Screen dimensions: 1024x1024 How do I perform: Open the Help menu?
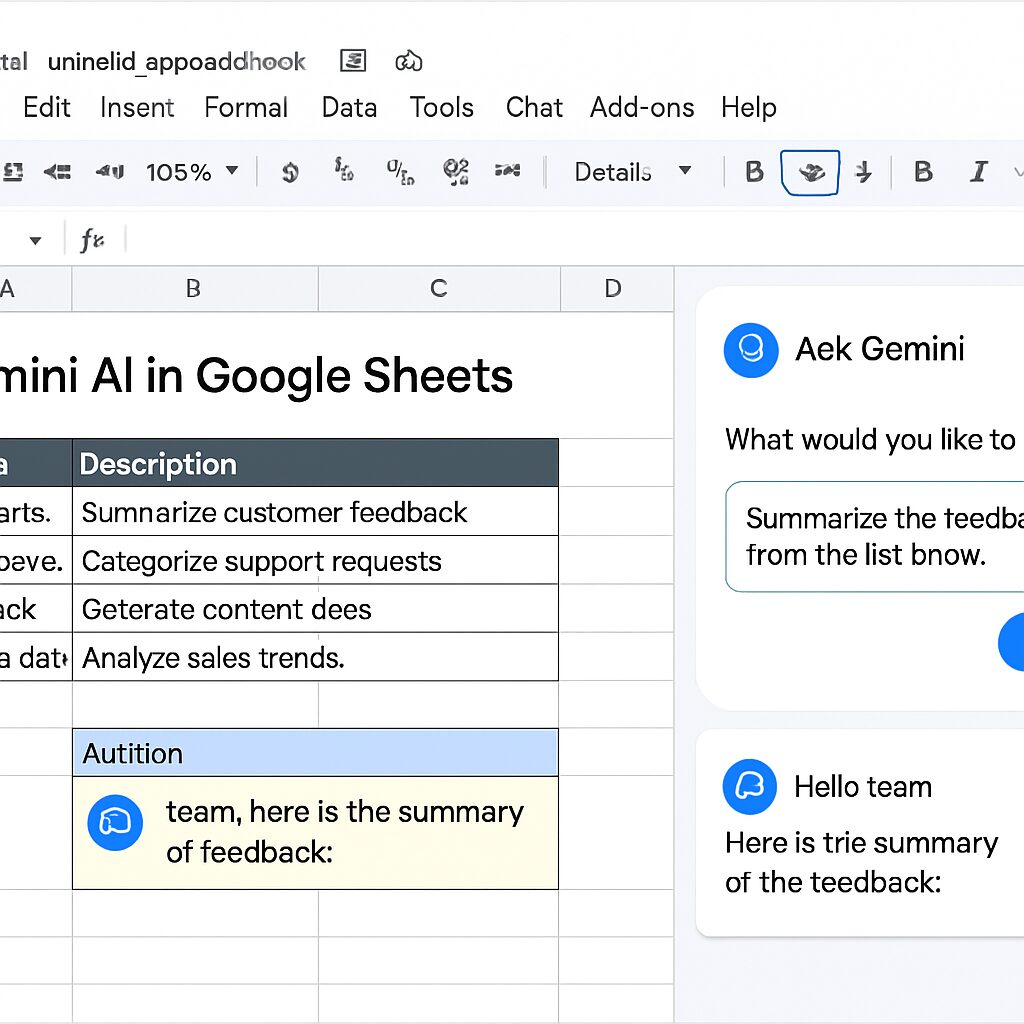pyautogui.click(x=749, y=107)
